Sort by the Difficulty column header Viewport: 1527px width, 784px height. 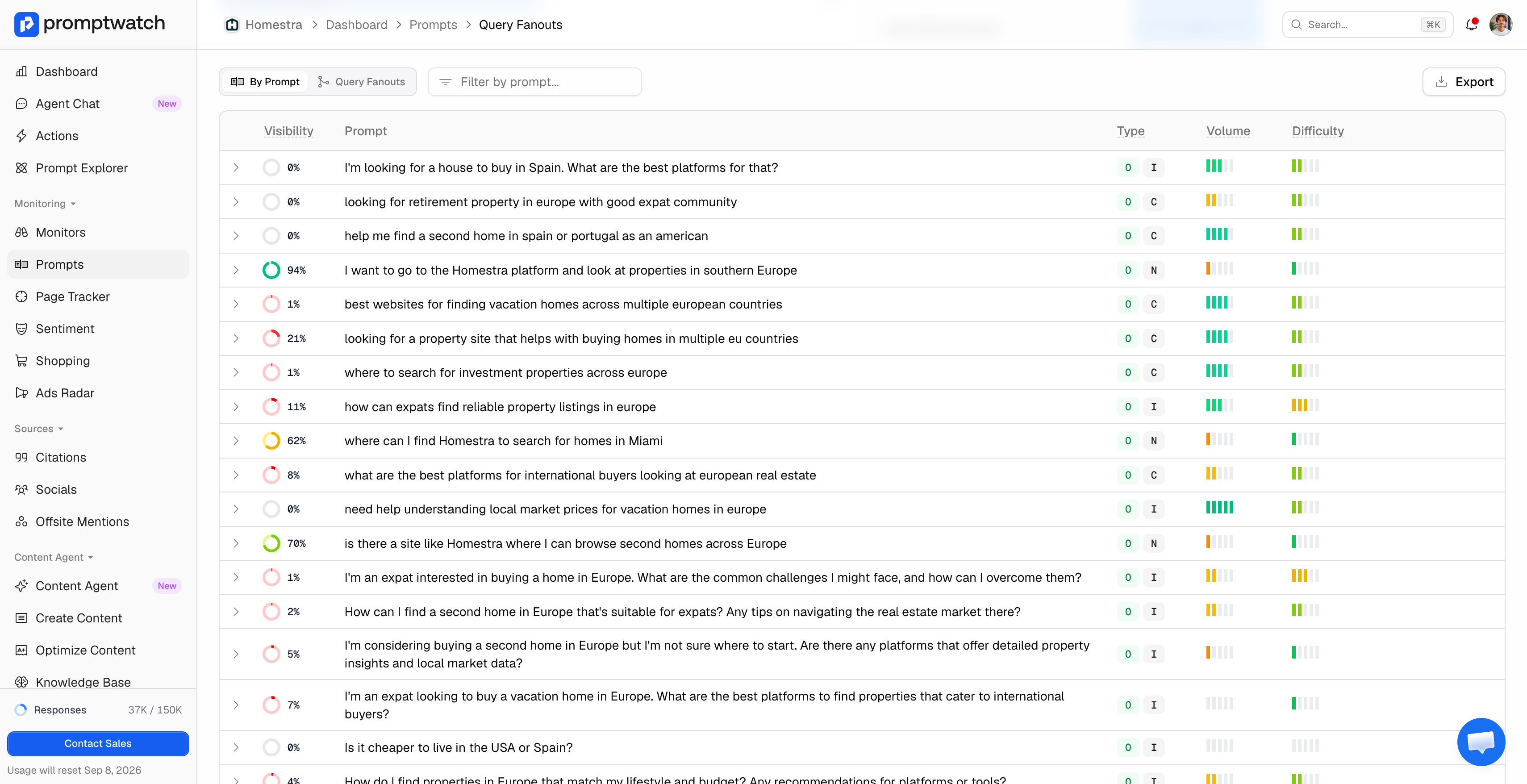click(1317, 131)
